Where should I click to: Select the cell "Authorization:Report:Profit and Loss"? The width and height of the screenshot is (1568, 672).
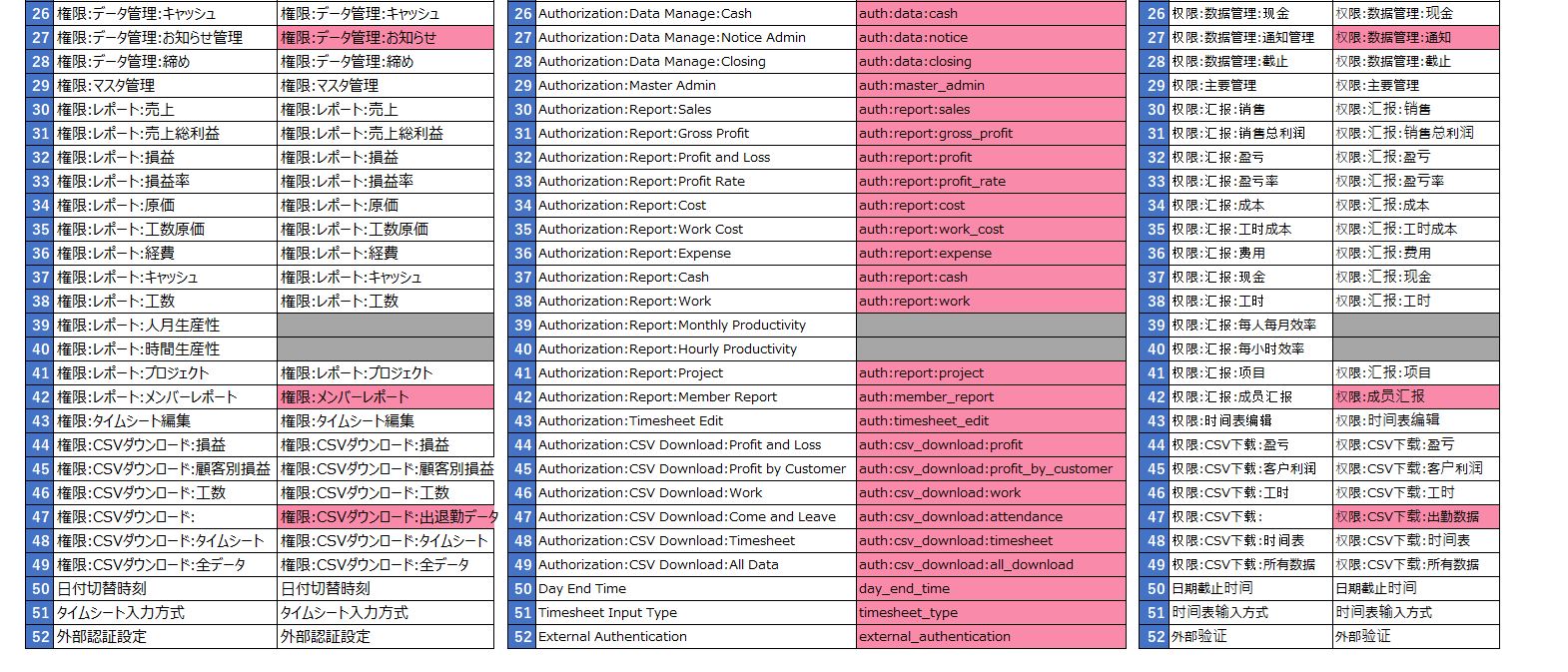695,158
